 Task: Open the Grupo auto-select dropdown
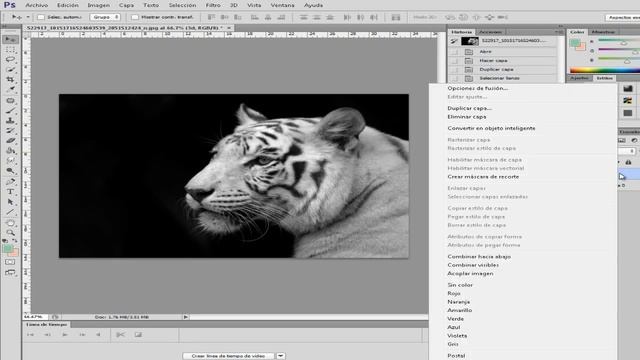point(105,17)
